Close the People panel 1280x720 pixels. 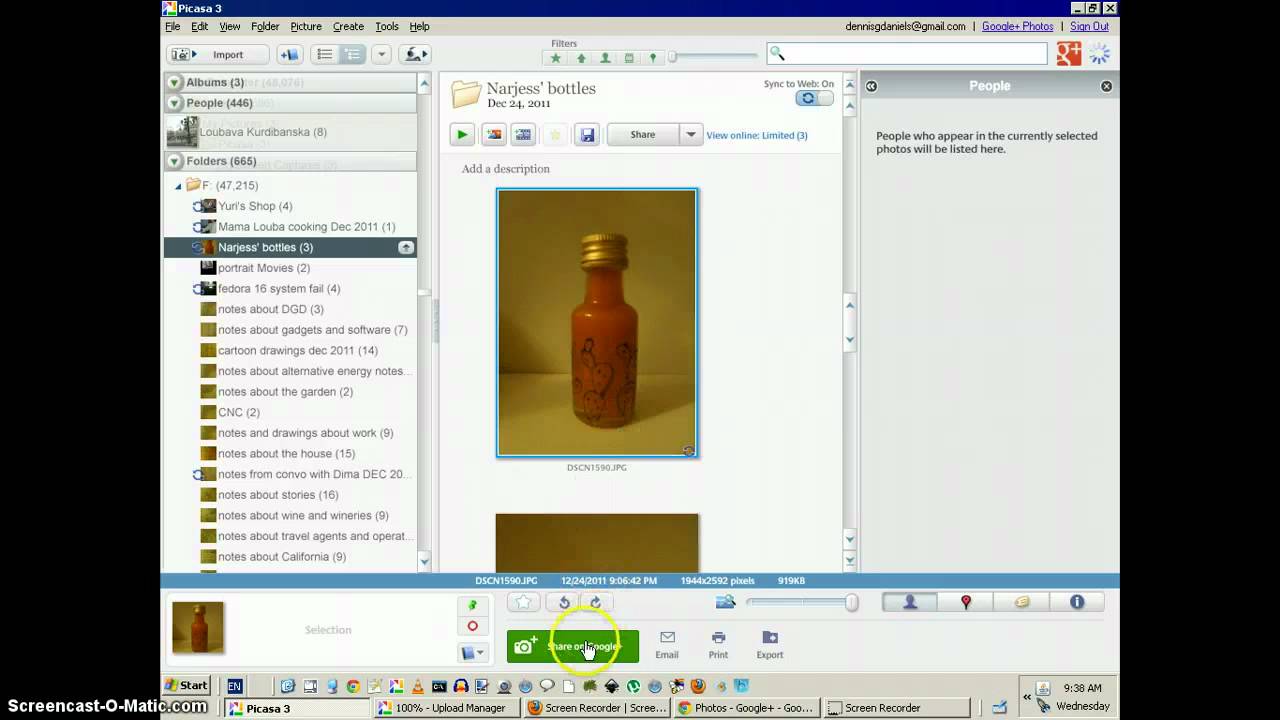click(x=1106, y=86)
